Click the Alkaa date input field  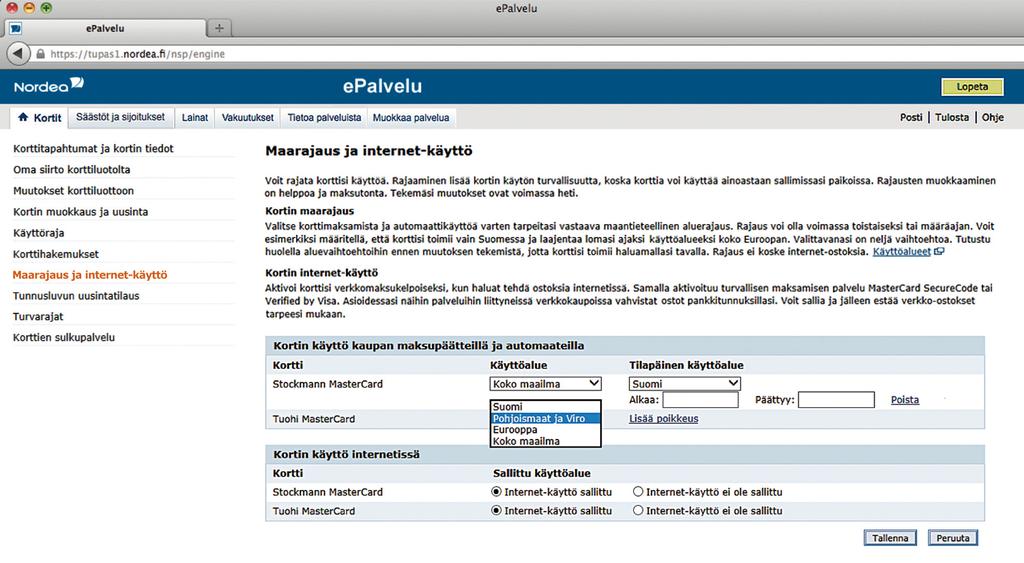click(701, 400)
